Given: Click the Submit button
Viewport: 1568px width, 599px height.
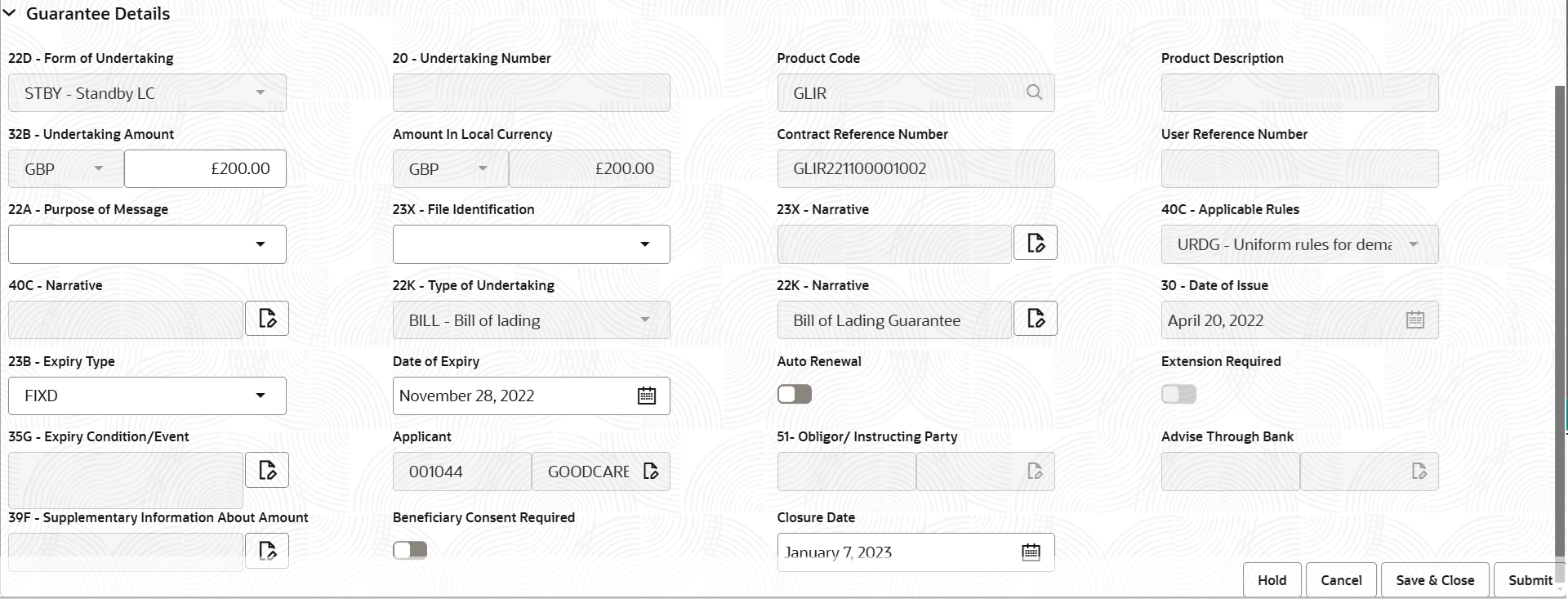Looking at the screenshot, I should click(x=1530, y=580).
